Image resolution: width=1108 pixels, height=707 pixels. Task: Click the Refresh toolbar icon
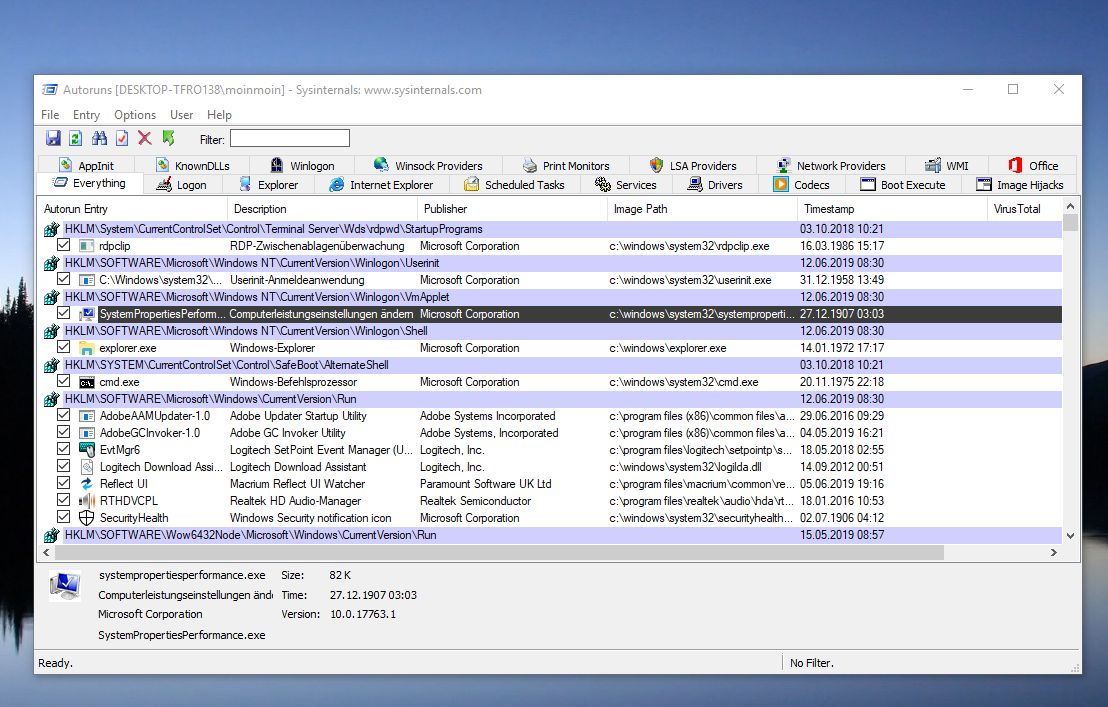pos(76,138)
